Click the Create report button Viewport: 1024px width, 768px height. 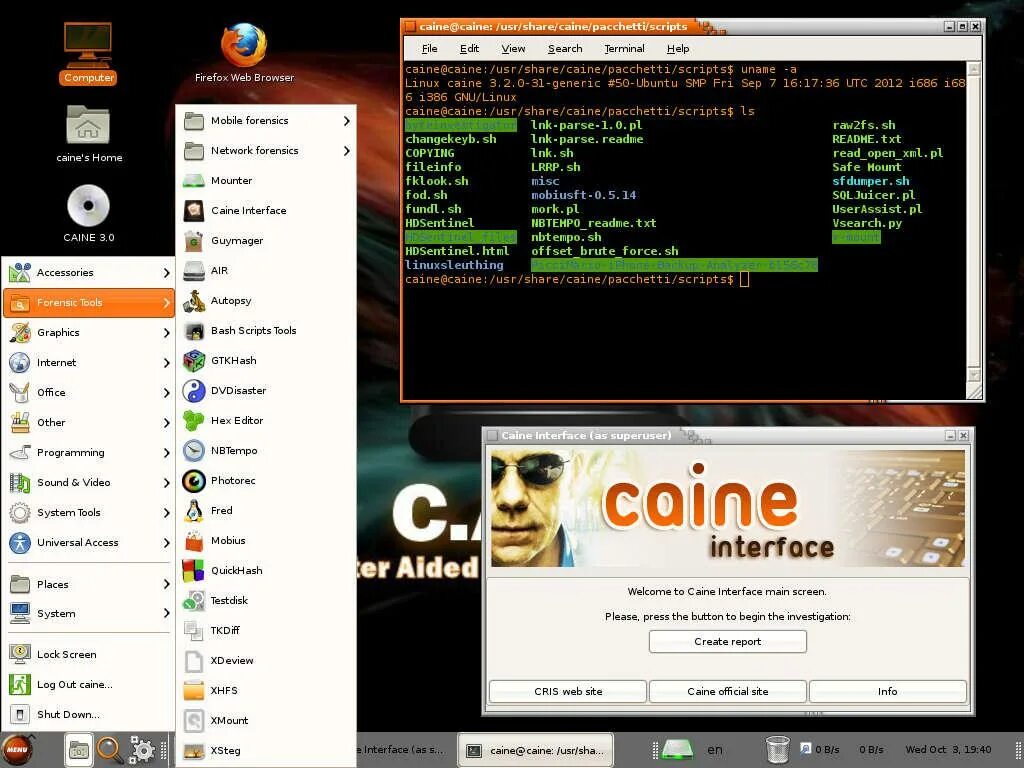click(x=728, y=641)
